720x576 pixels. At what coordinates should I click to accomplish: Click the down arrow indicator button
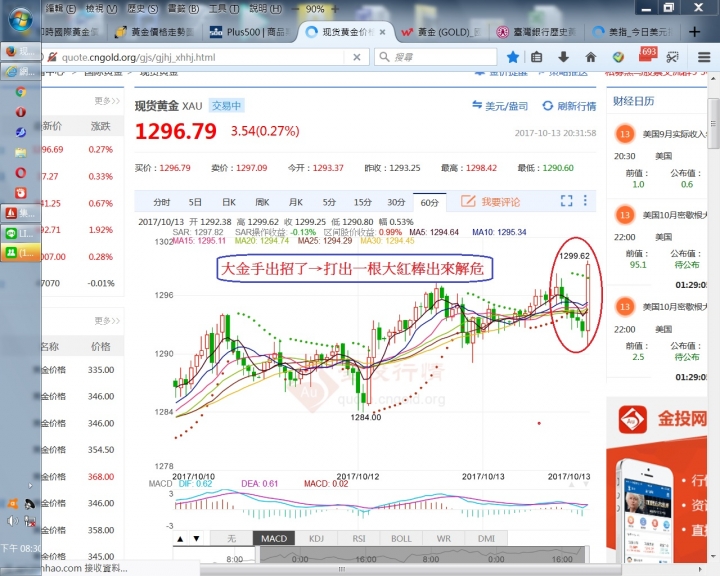pyautogui.click(x=197, y=539)
